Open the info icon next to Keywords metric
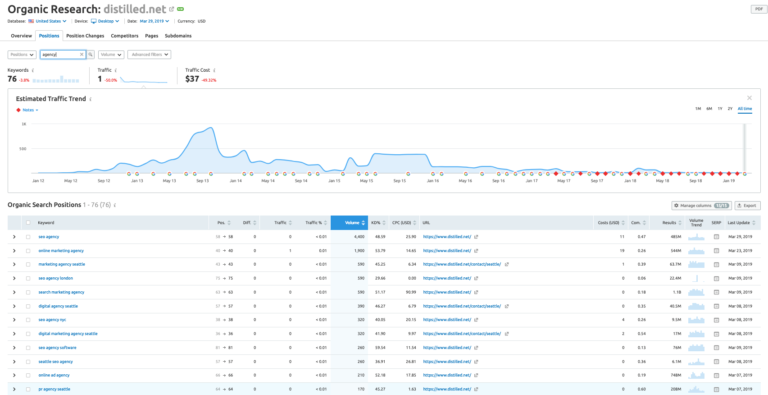768x395 pixels. (33, 70)
